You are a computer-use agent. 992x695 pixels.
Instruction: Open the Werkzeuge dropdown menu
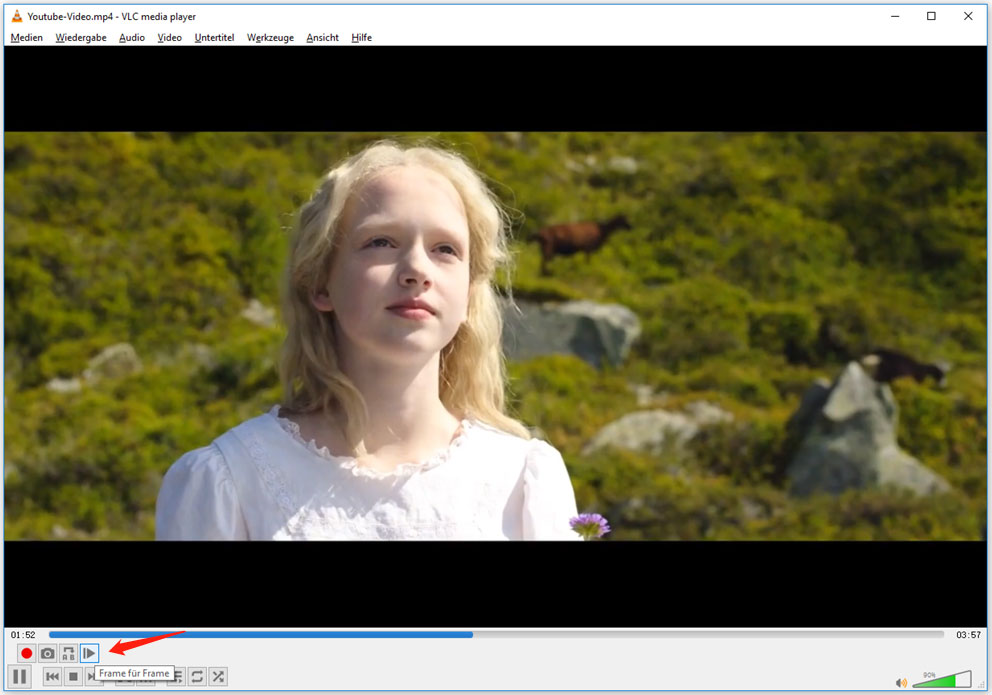(269, 37)
